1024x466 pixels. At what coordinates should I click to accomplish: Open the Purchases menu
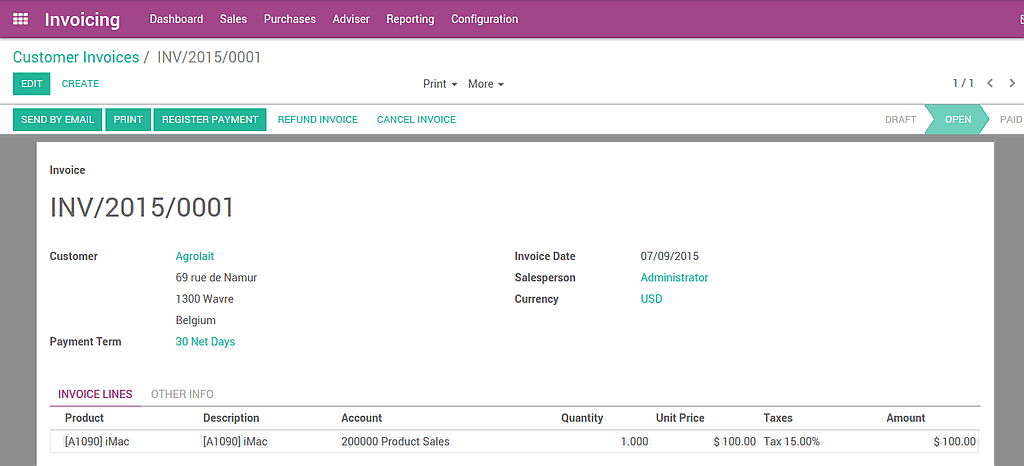tap(289, 19)
